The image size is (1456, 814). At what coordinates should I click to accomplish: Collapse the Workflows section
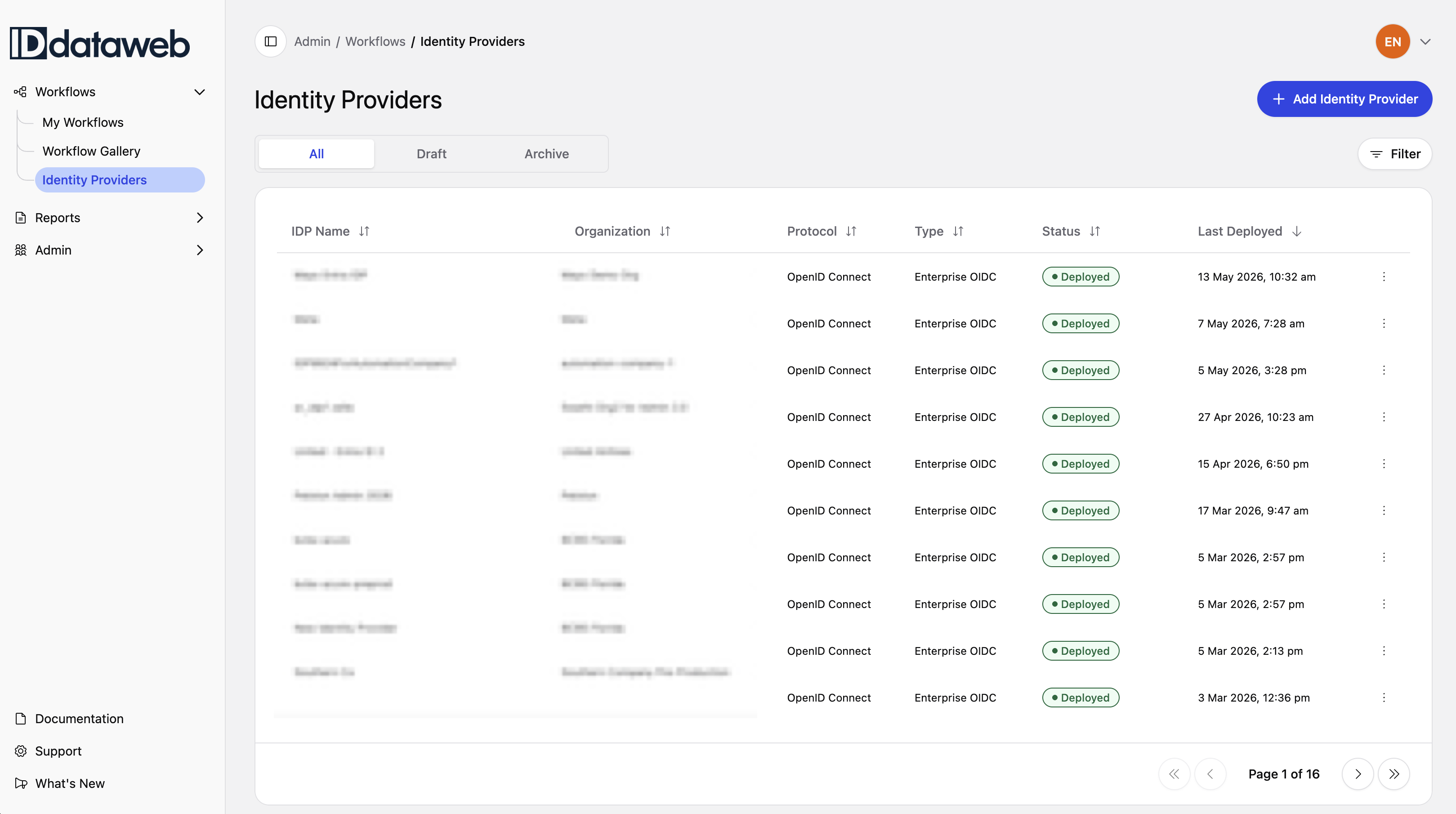pyautogui.click(x=200, y=92)
